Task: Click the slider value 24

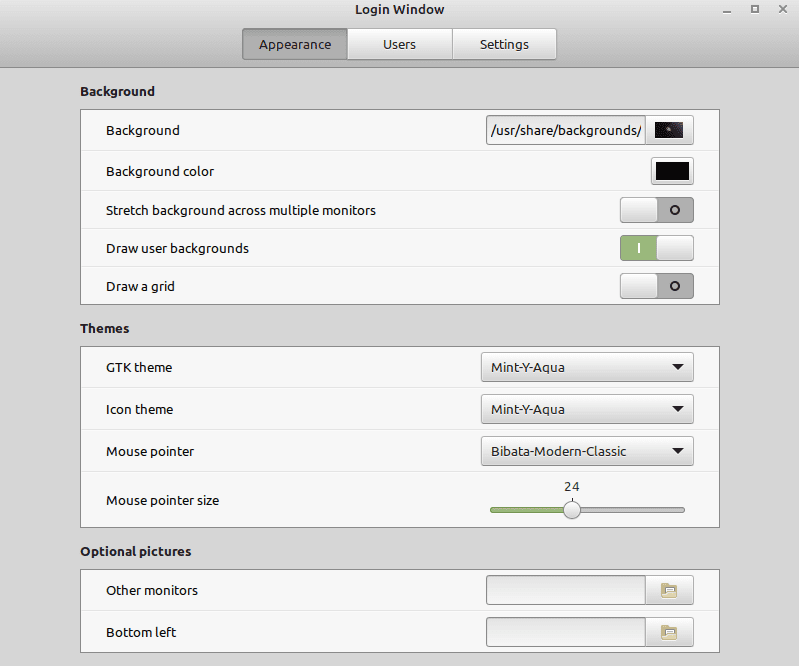Action: (x=572, y=487)
